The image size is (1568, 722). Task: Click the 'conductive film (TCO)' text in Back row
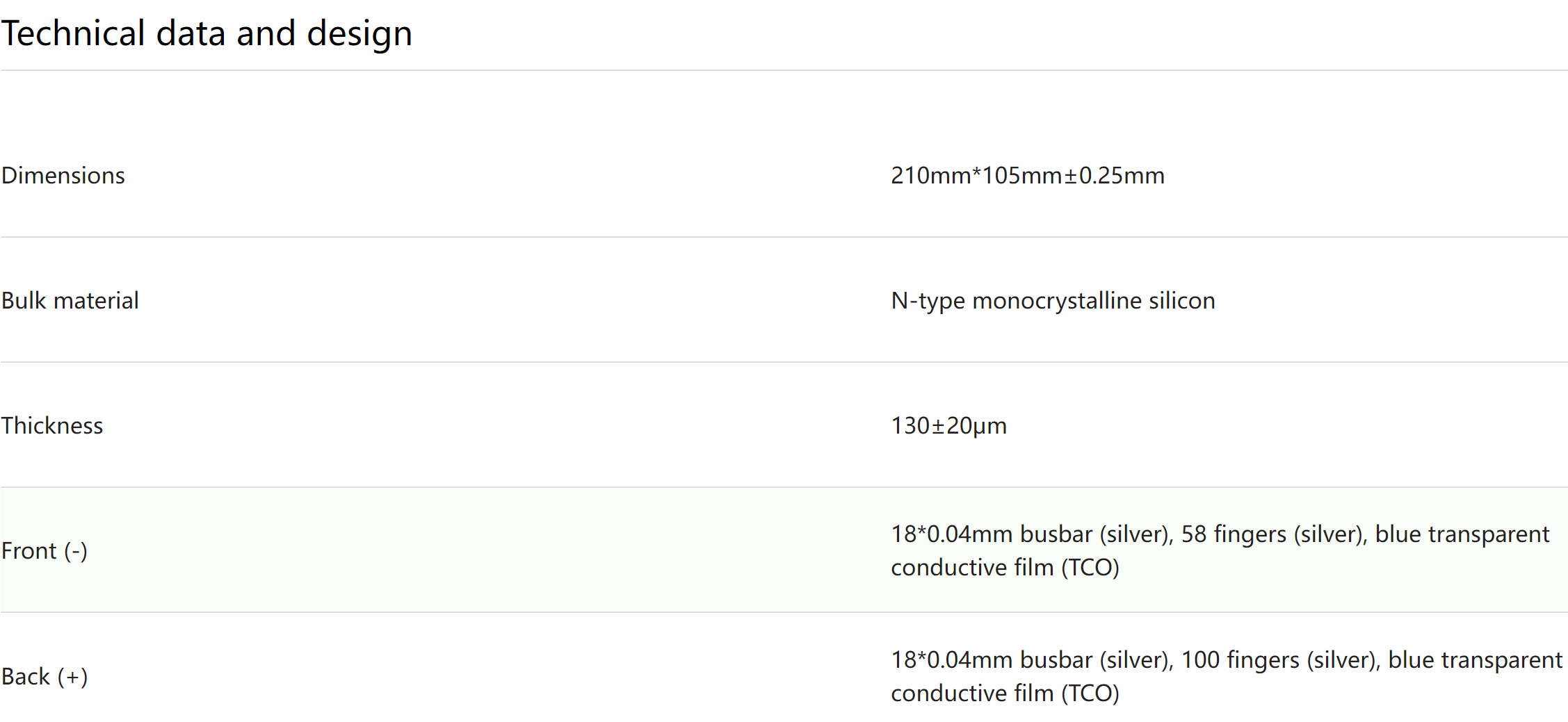1005,693
